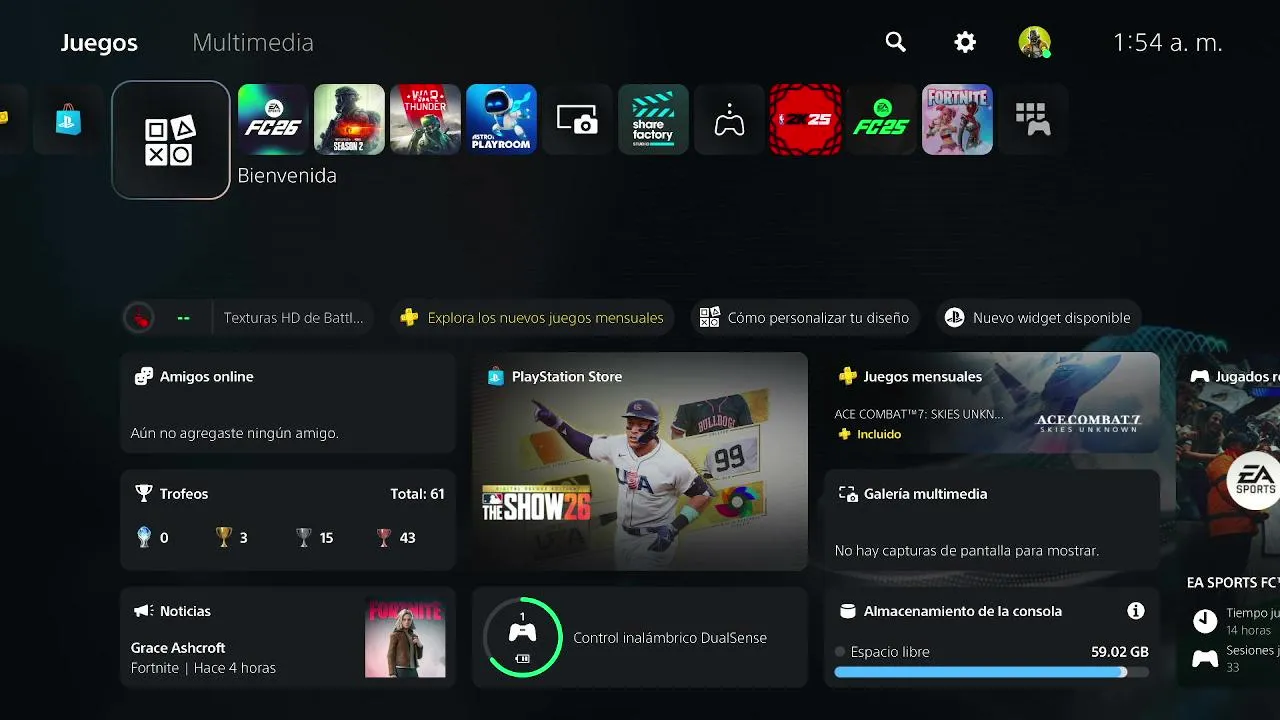Launch Astro's Playroom game tile
The image size is (1280, 720).
(x=501, y=119)
